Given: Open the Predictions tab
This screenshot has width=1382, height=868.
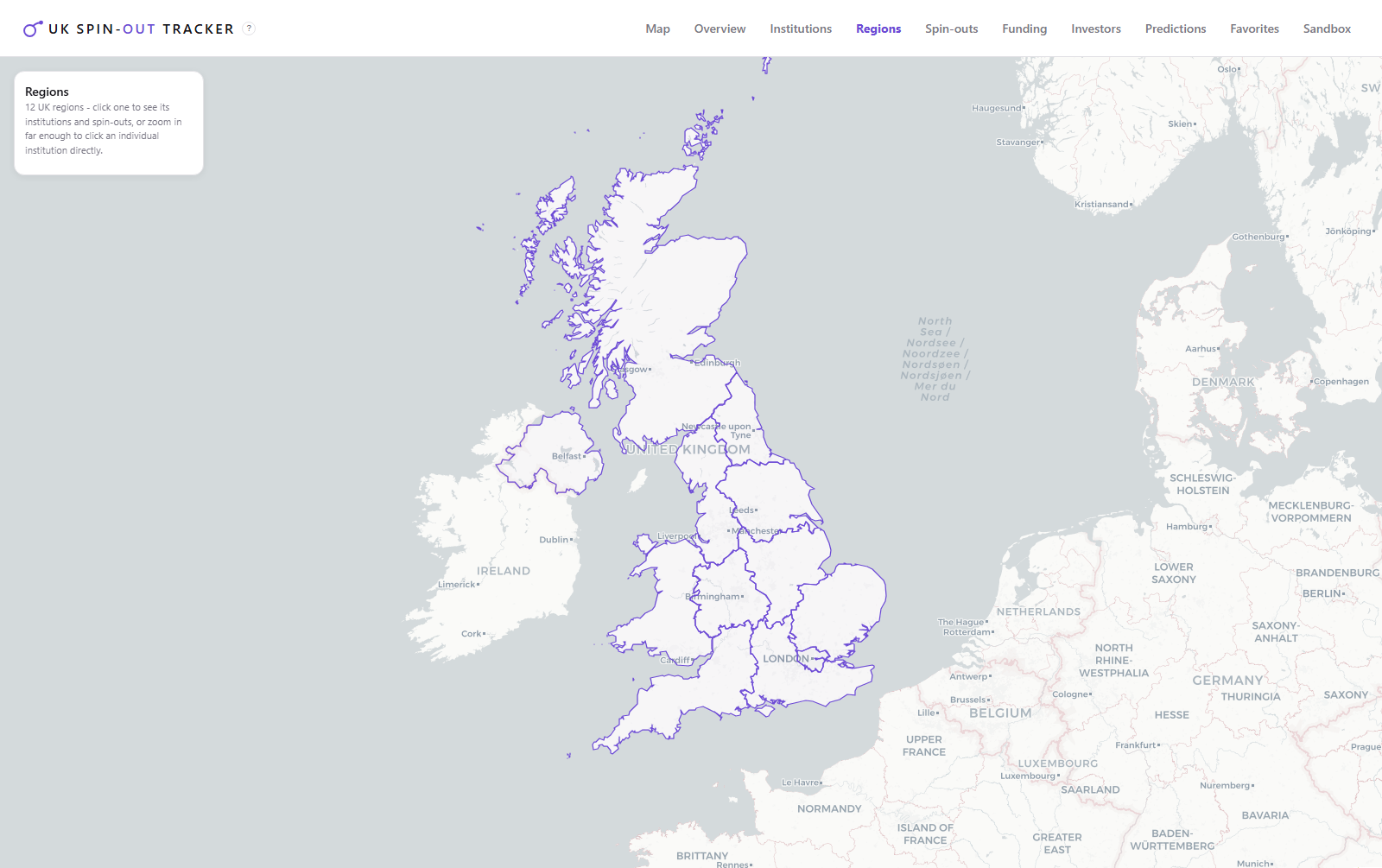Looking at the screenshot, I should click(x=1176, y=29).
